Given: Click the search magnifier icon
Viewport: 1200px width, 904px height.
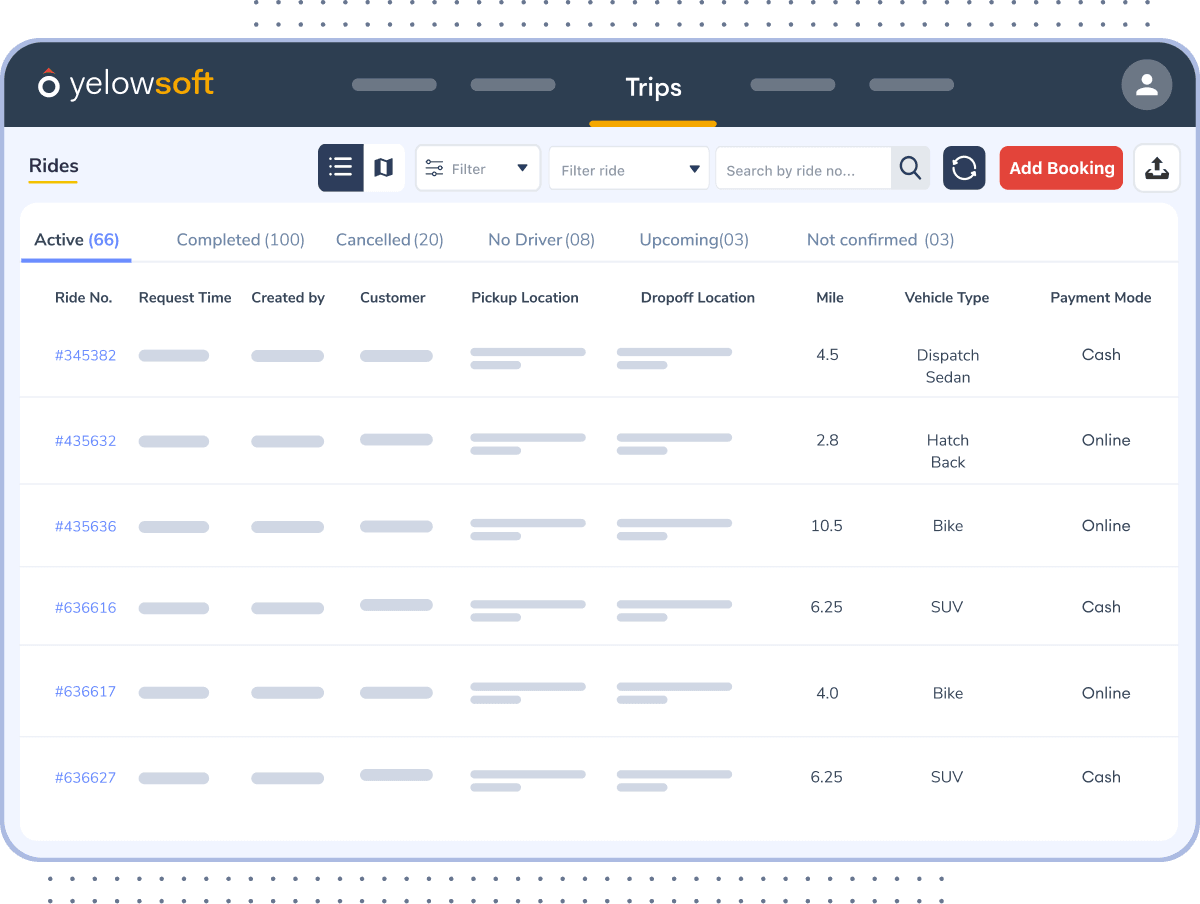Looking at the screenshot, I should 909,168.
